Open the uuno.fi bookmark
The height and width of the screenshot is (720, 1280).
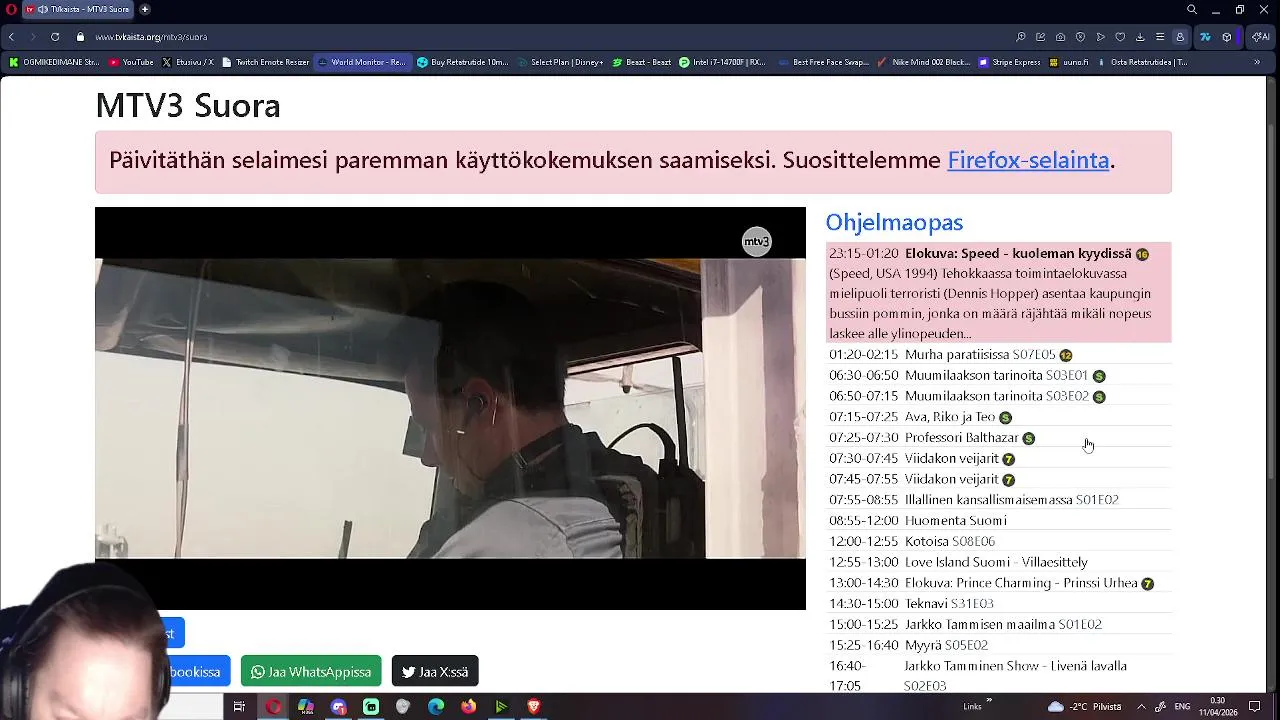tap(1068, 62)
